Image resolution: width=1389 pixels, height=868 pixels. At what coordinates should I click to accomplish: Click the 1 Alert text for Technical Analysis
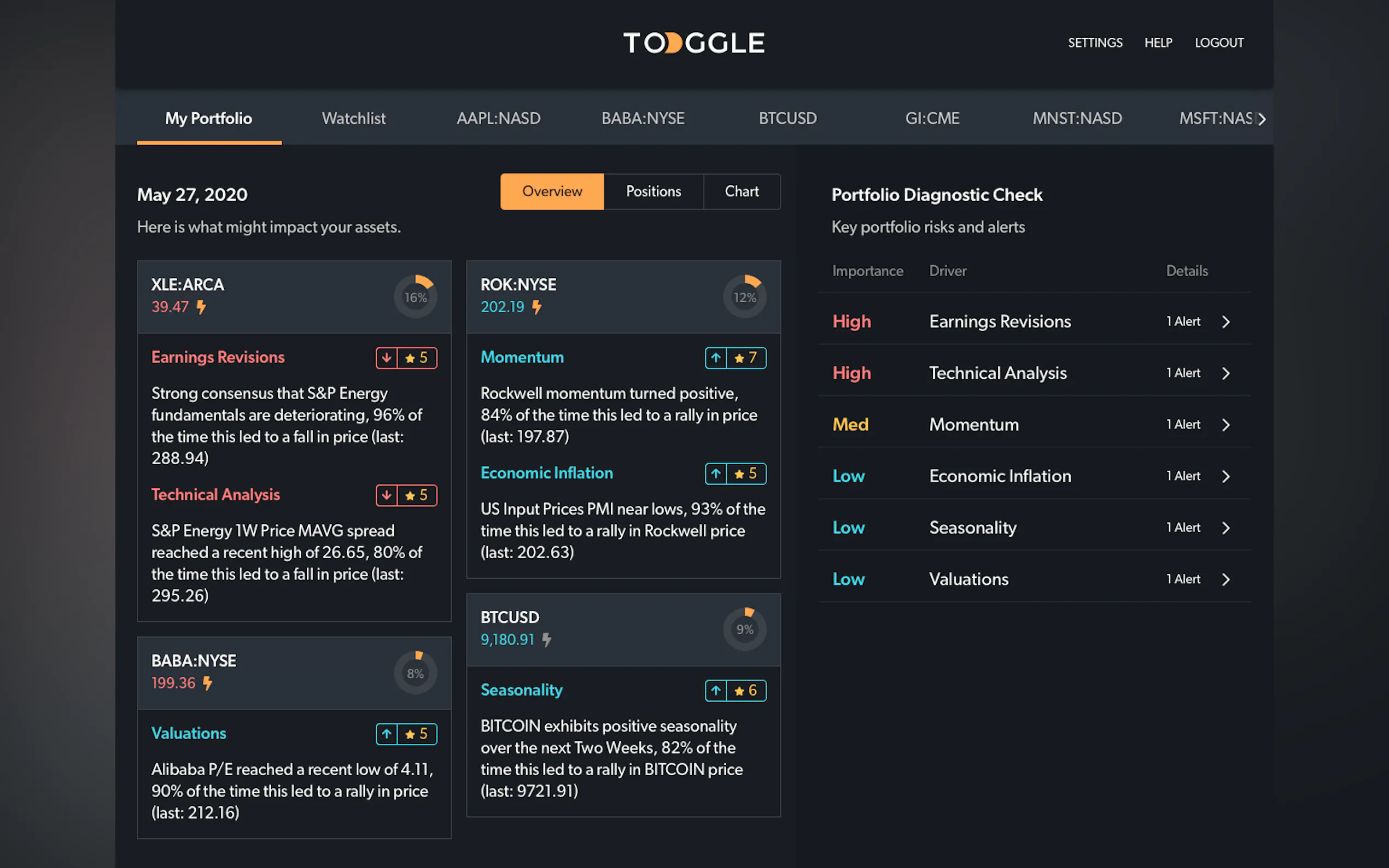1183,373
